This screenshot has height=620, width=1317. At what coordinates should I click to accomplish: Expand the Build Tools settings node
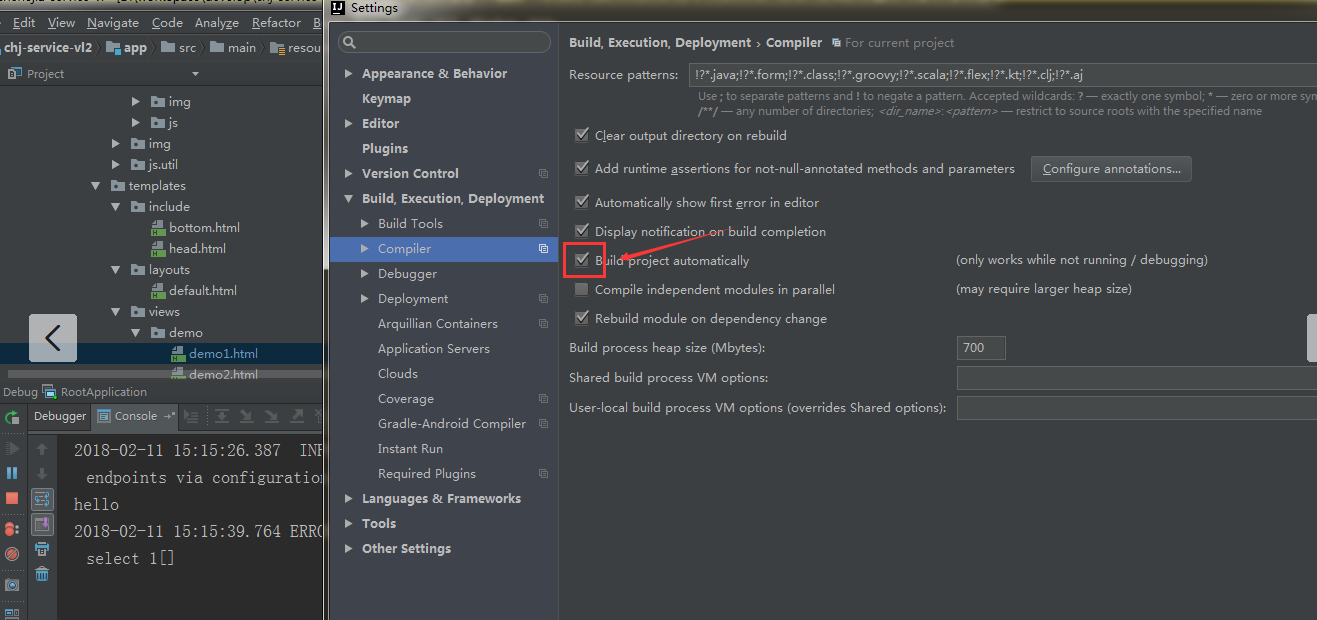[x=364, y=224]
